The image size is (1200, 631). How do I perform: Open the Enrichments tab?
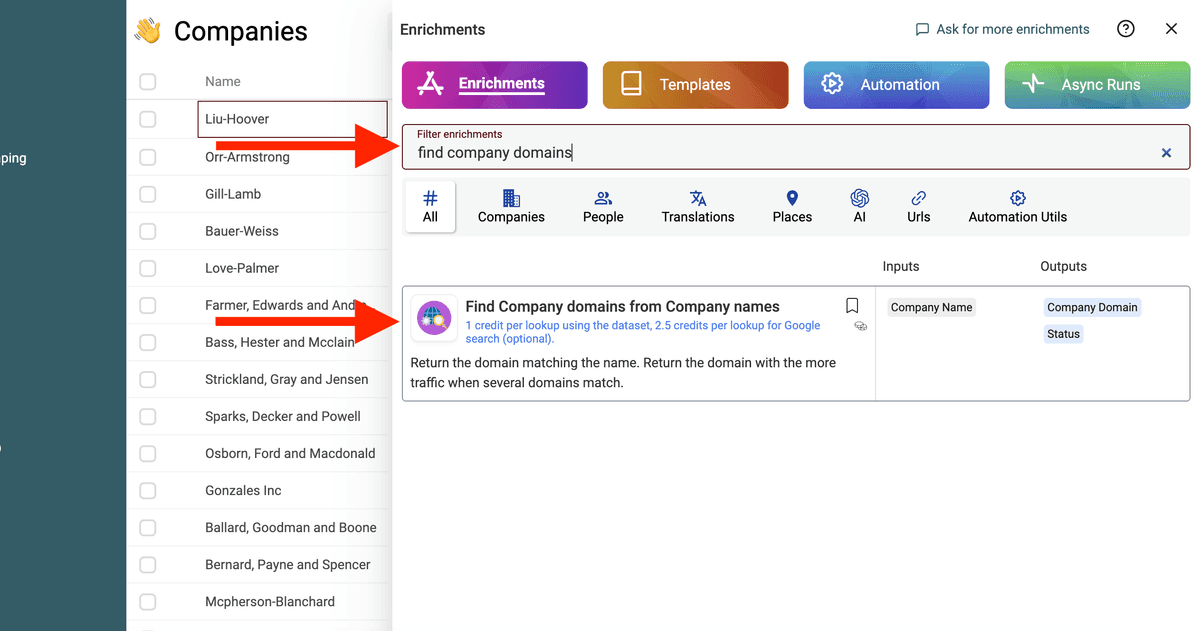495,85
